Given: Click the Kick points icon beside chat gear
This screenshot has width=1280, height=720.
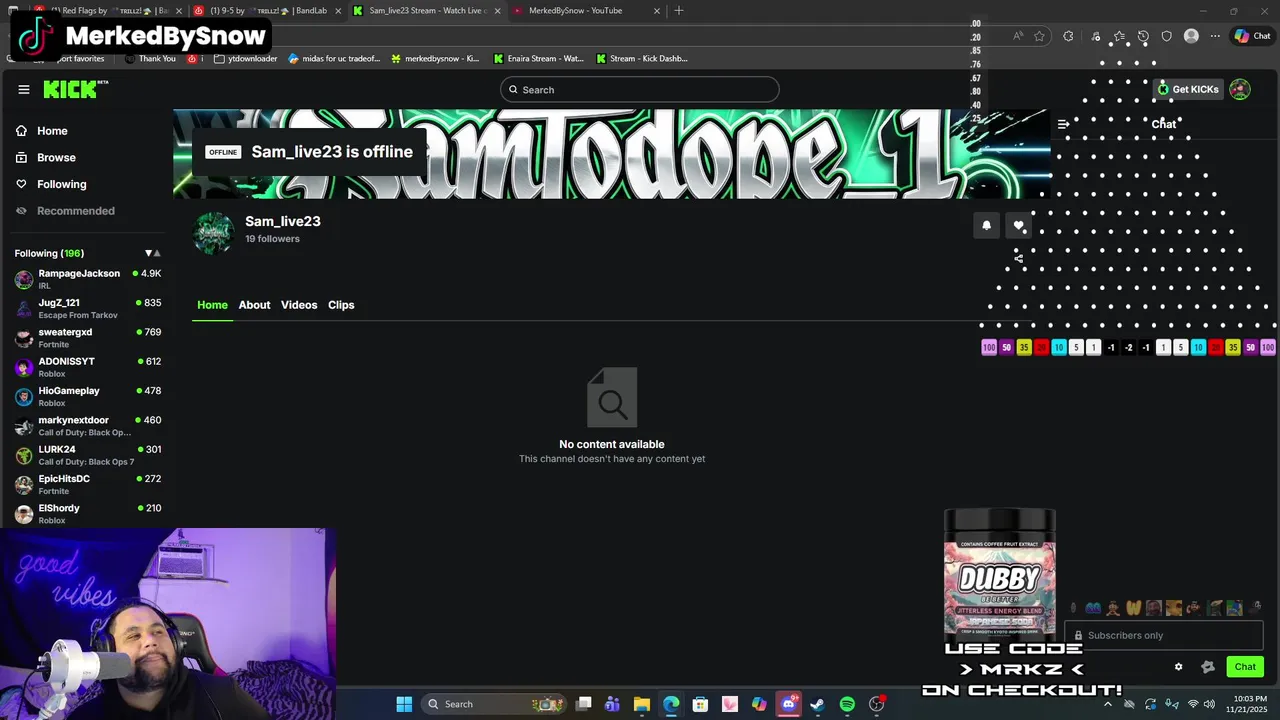Looking at the screenshot, I should coord(1207,667).
